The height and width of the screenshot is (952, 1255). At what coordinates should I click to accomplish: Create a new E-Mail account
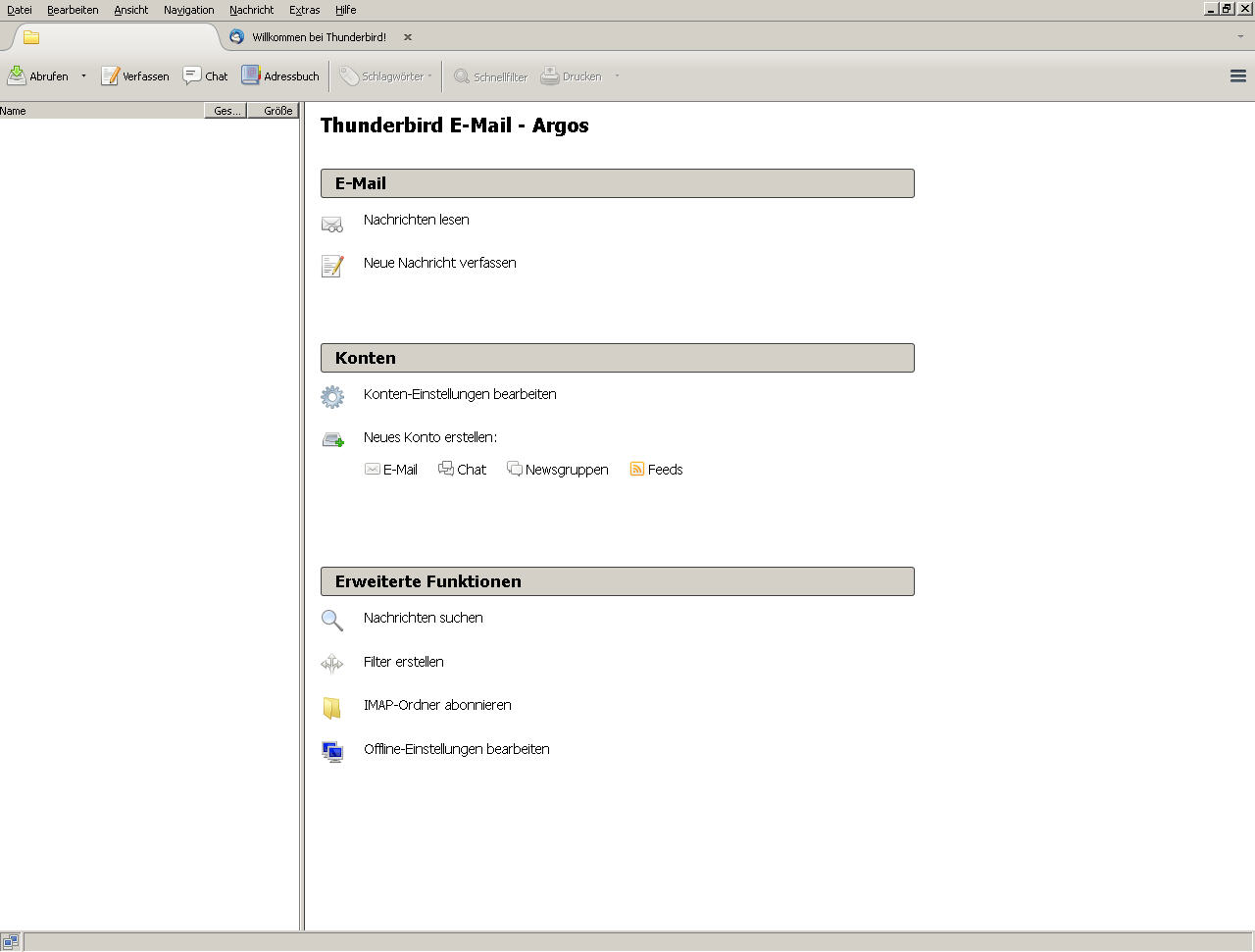coord(391,470)
